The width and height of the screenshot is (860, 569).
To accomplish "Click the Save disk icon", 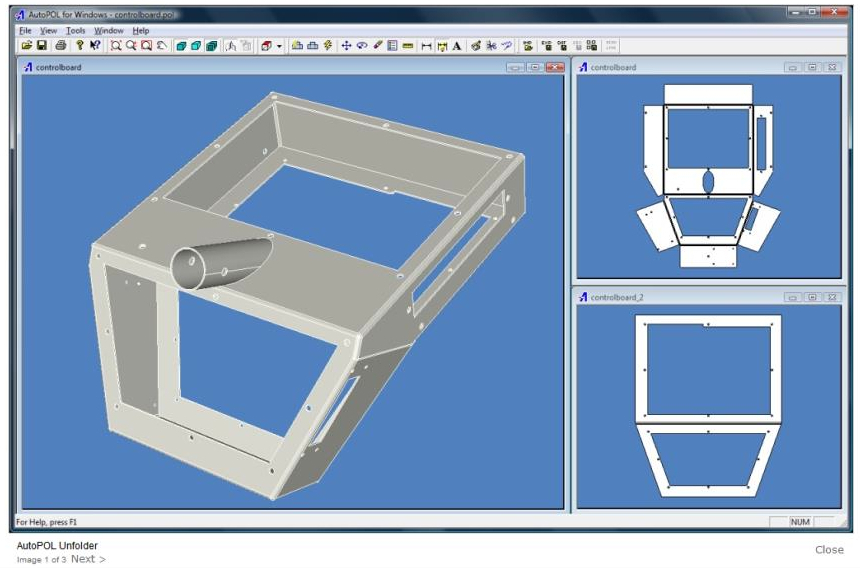I will (x=42, y=45).
